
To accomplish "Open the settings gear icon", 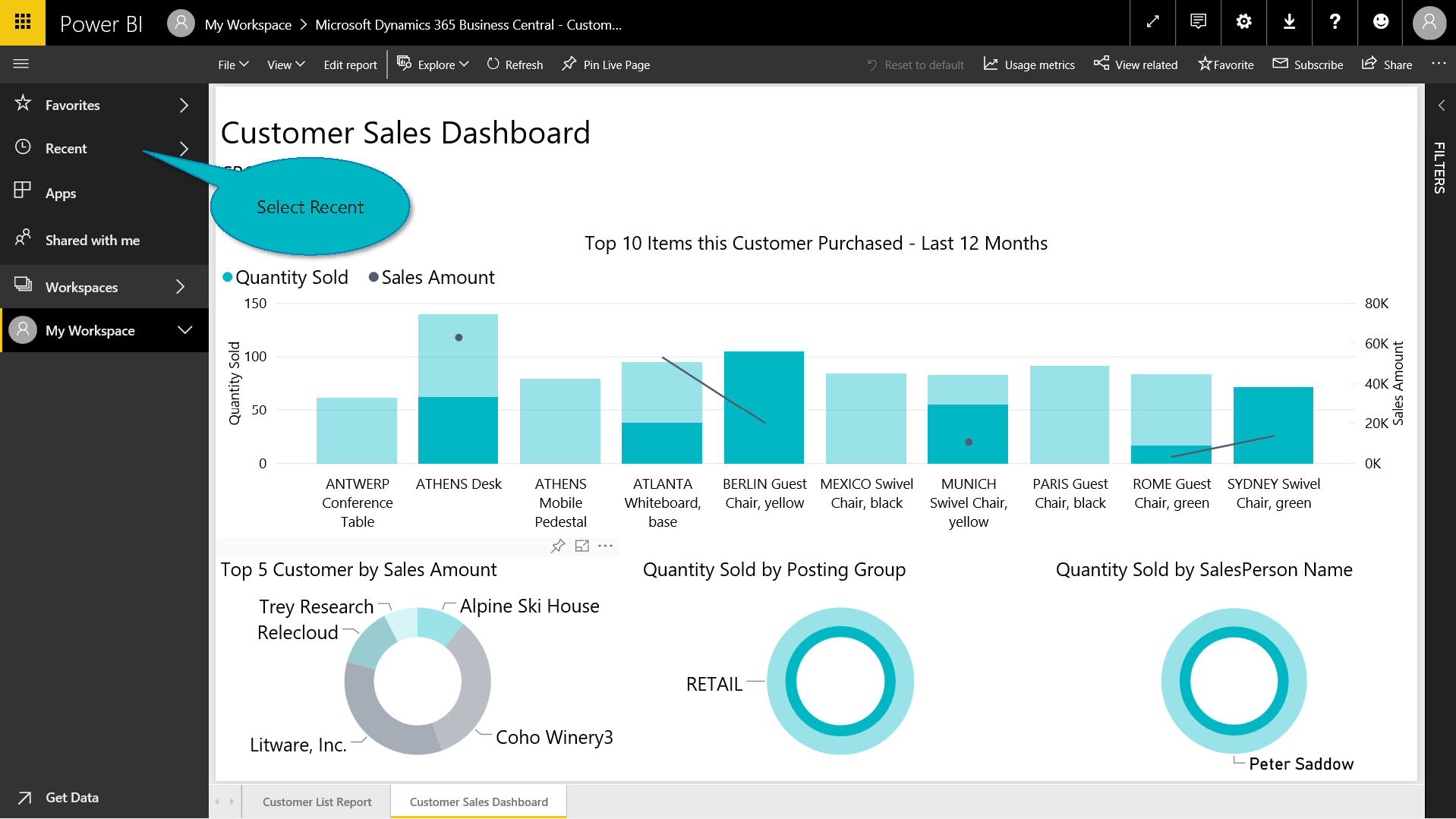I will (1243, 22).
